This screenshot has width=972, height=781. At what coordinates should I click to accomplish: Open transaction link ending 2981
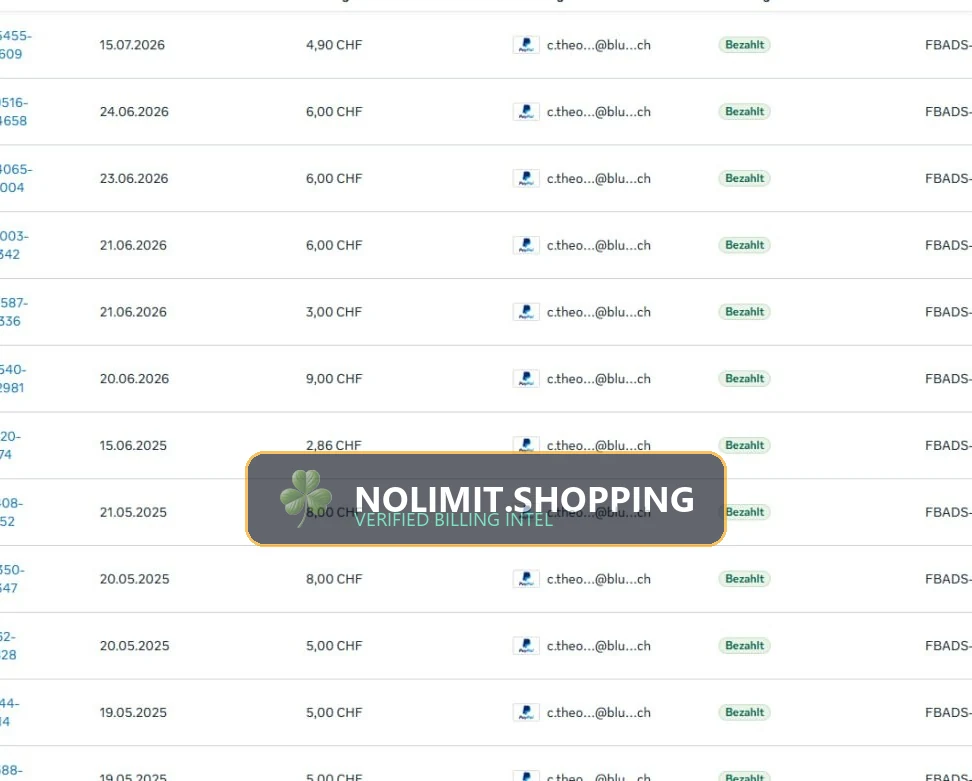[x=13, y=379]
